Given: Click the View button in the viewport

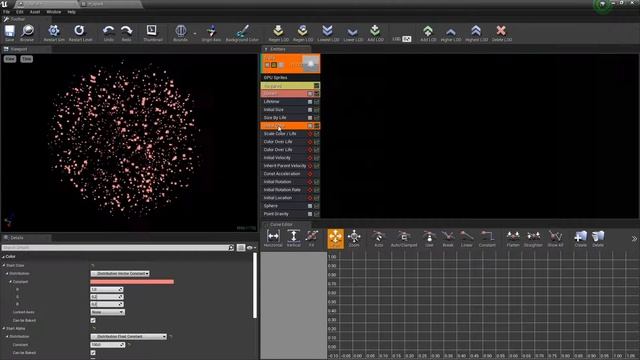Looking at the screenshot, I should (x=10, y=59).
